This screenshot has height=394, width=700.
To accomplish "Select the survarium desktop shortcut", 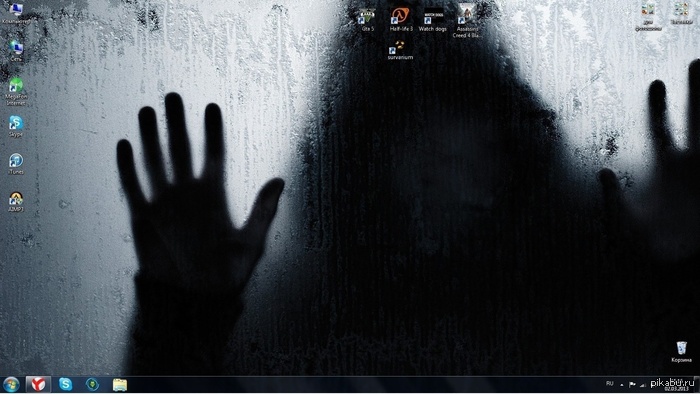I will pos(400,50).
